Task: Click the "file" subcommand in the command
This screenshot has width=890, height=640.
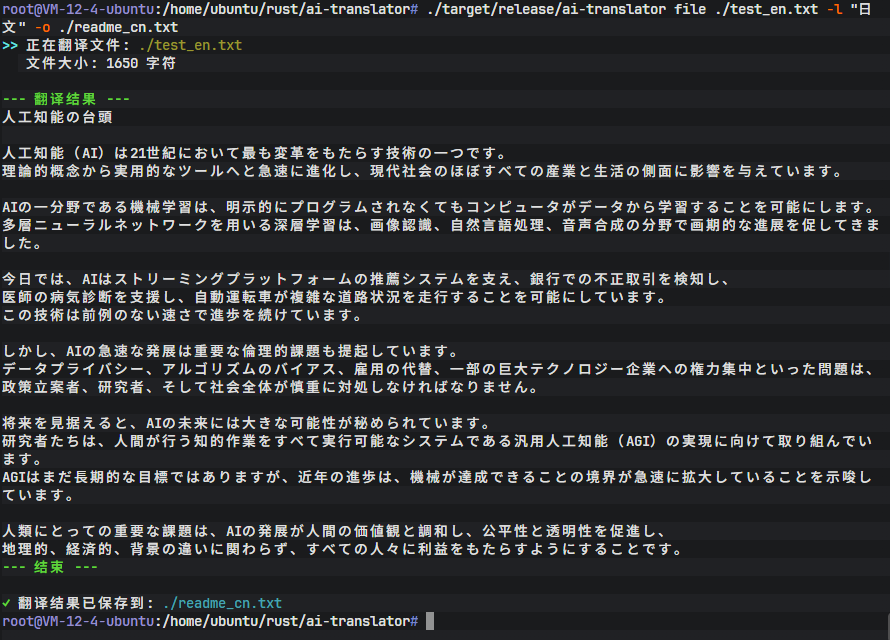Action: pyautogui.click(x=702, y=9)
